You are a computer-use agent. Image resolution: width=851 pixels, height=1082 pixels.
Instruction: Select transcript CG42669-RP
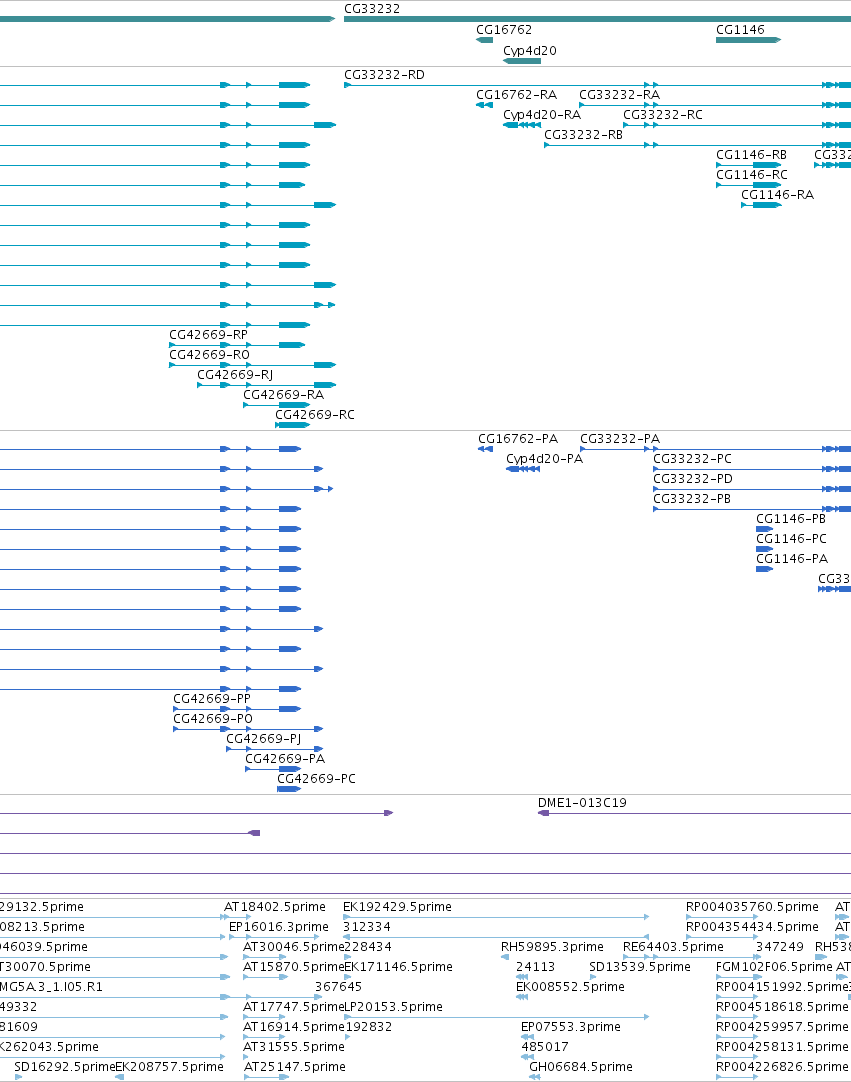[x=208, y=335]
